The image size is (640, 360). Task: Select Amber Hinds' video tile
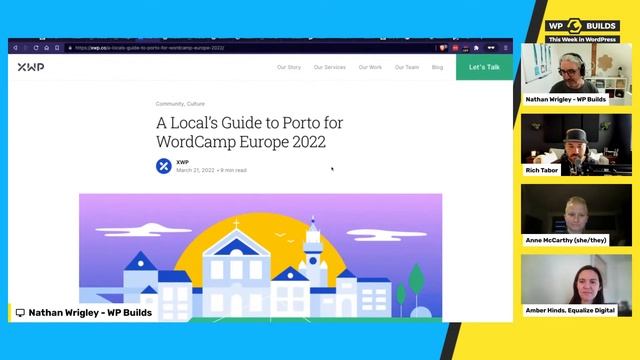pos(576,285)
